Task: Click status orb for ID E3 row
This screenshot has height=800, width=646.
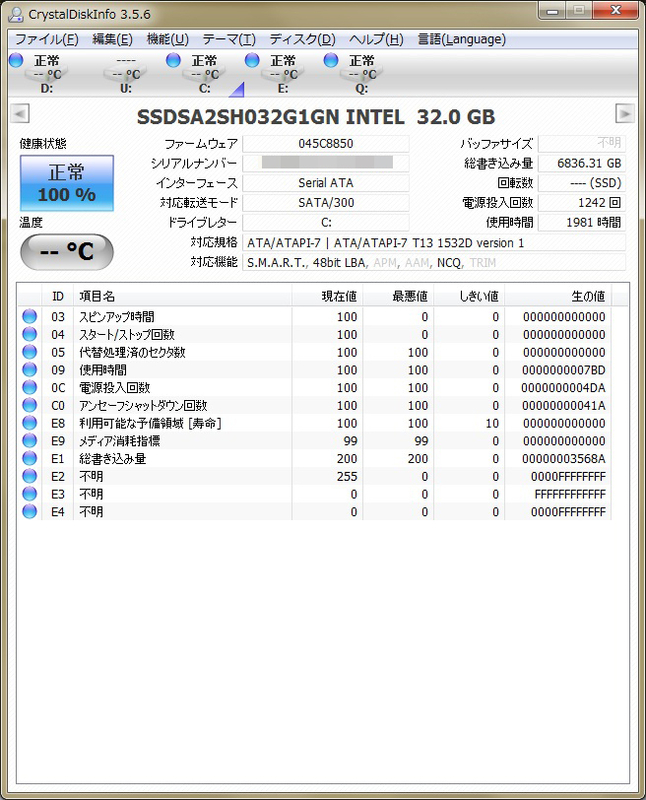Action: 30,494
